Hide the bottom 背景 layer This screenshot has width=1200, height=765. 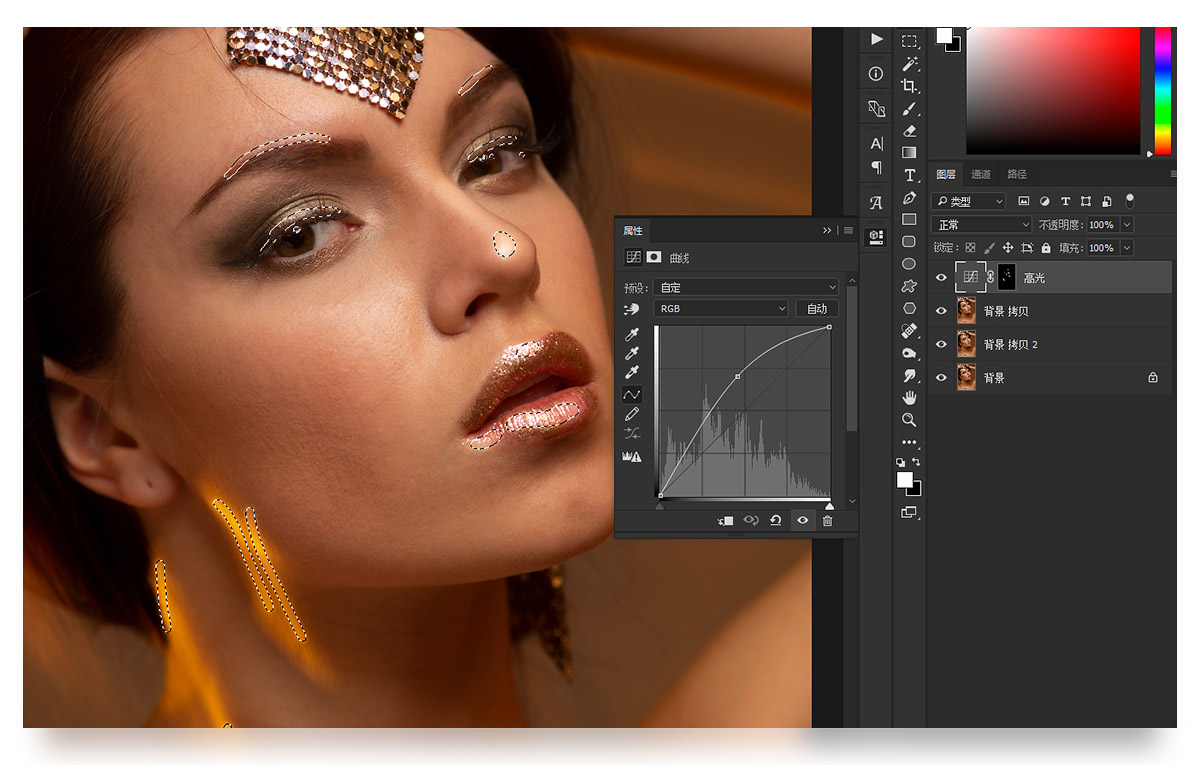click(x=941, y=378)
